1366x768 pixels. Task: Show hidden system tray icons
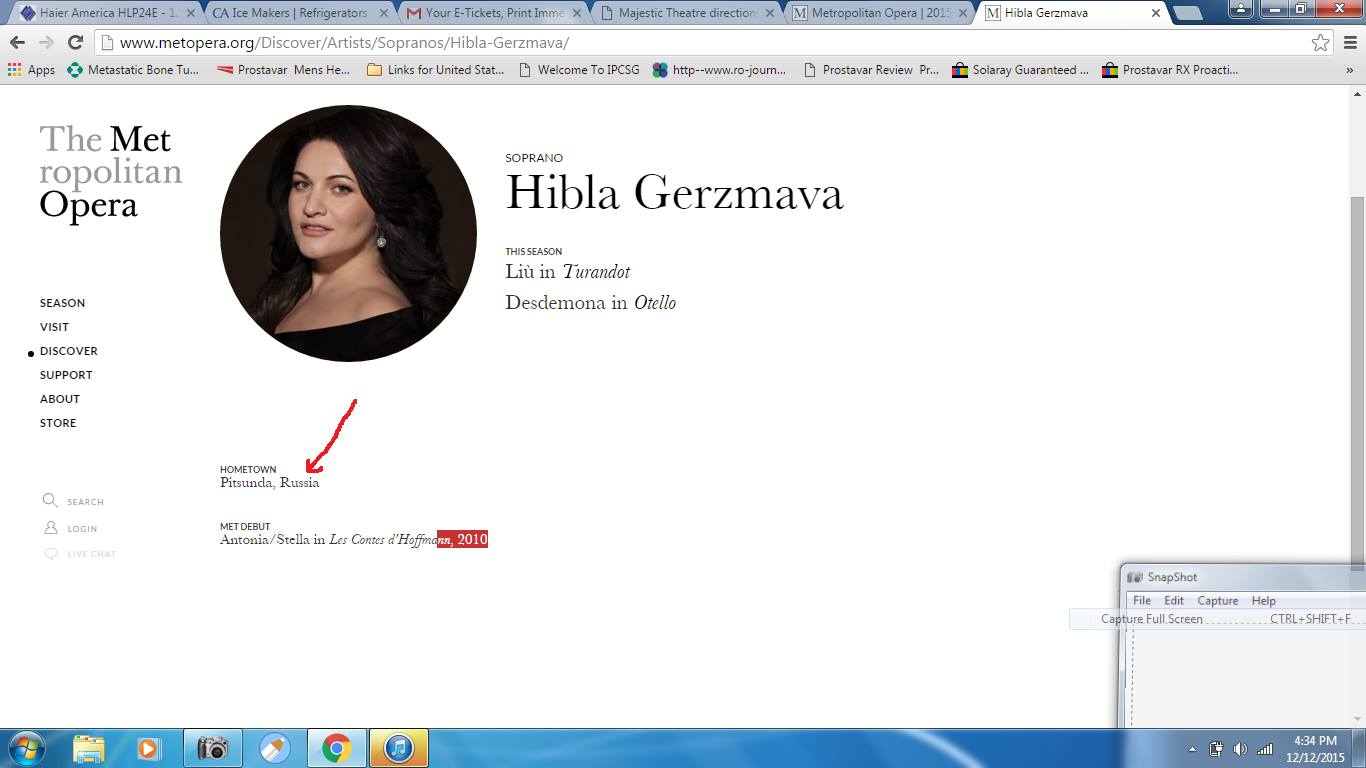click(1192, 749)
